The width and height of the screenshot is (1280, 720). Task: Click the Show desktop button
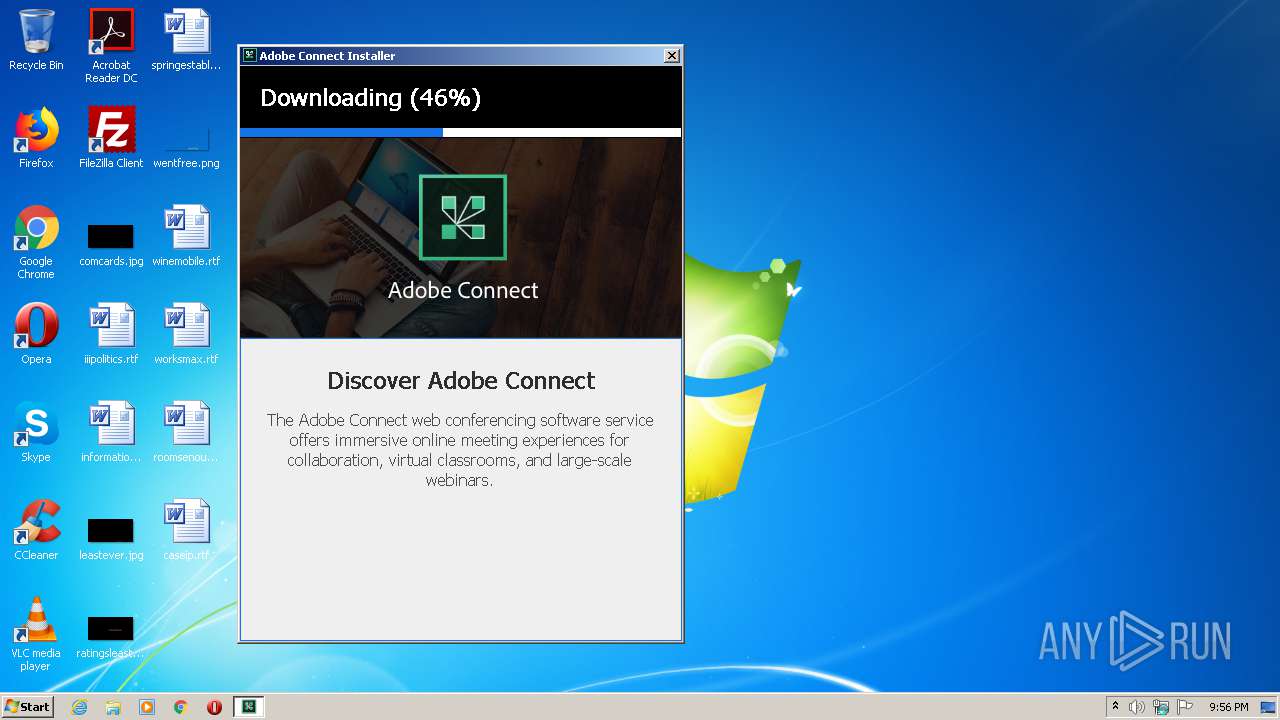point(1269,707)
